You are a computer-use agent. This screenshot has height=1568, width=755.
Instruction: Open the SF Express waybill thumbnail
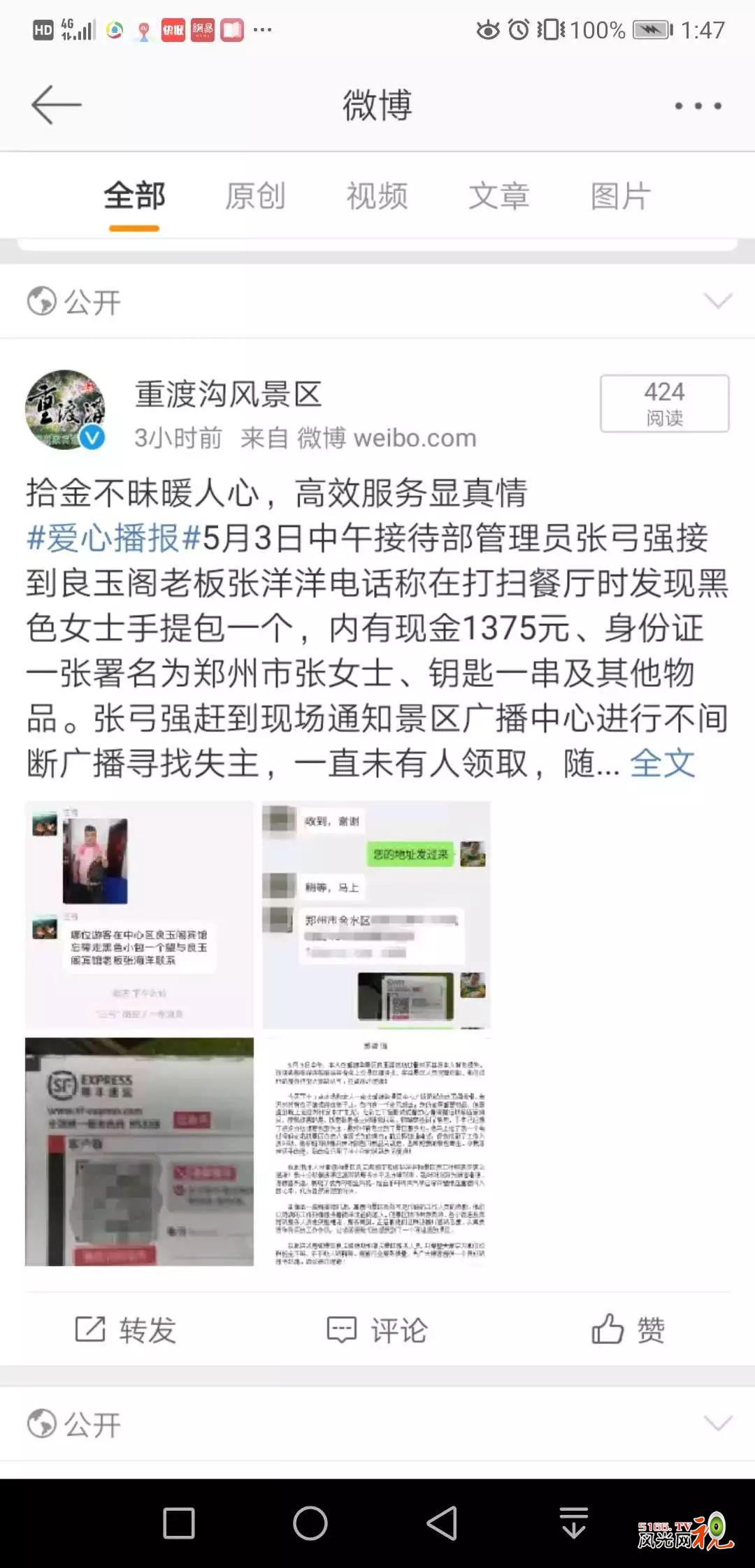pyautogui.click(x=139, y=1152)
